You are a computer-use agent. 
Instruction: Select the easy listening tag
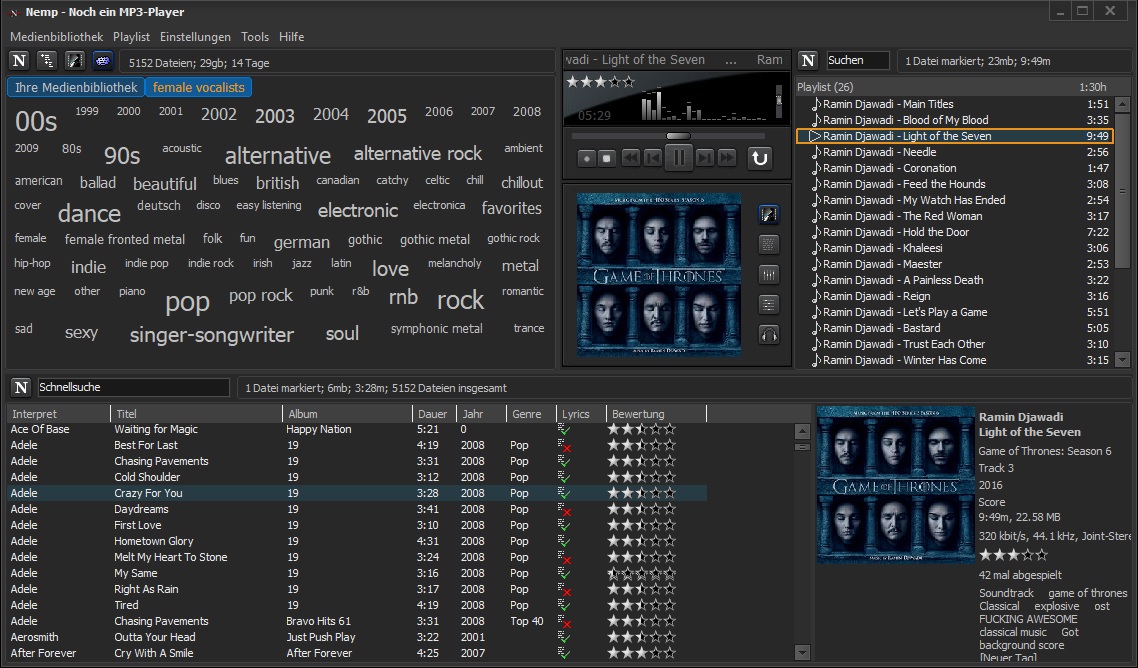click(x=269, y=205)
